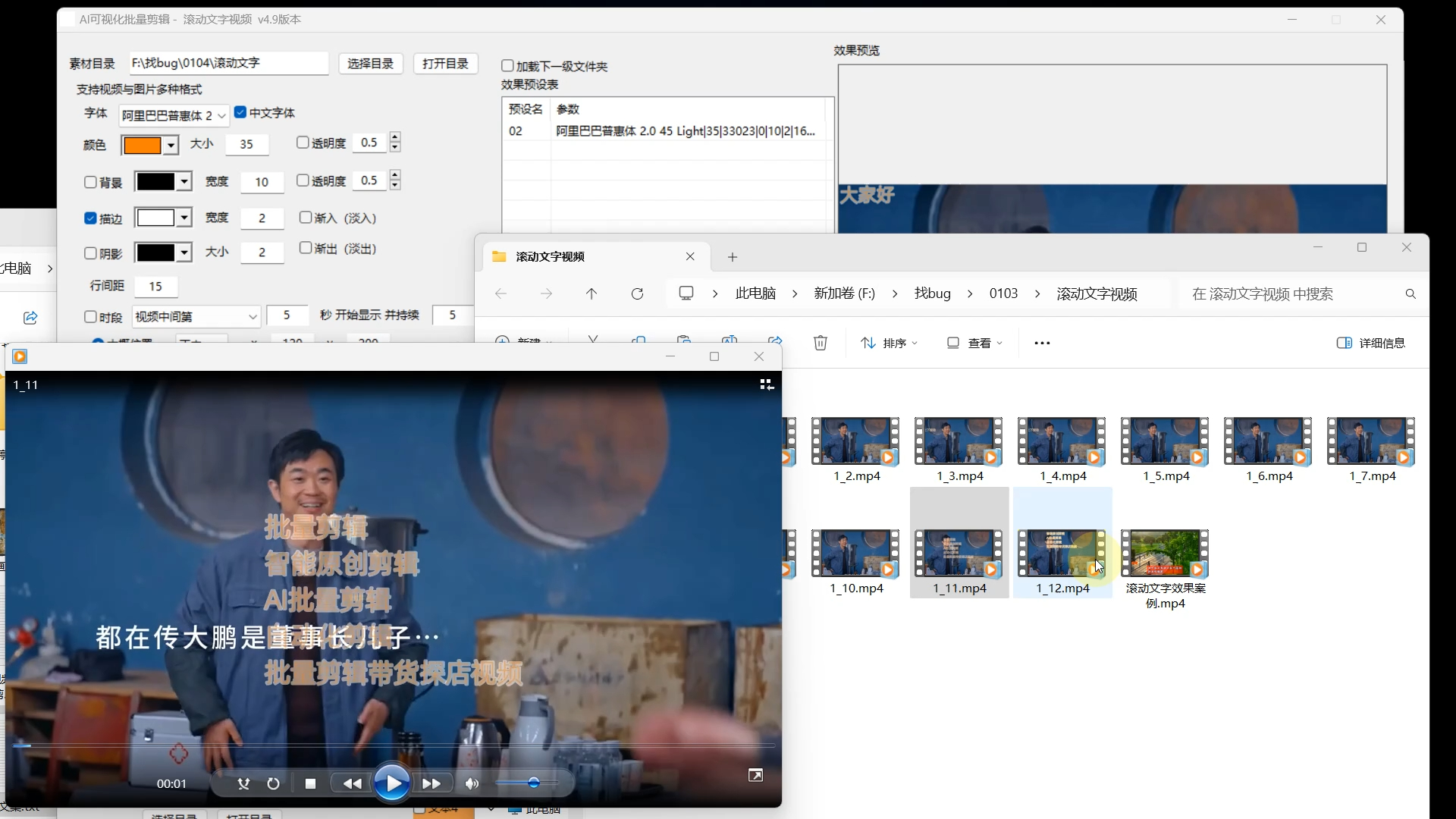Click the fast-forward button in the player
1456x819 pixels.
coord(431,783)
